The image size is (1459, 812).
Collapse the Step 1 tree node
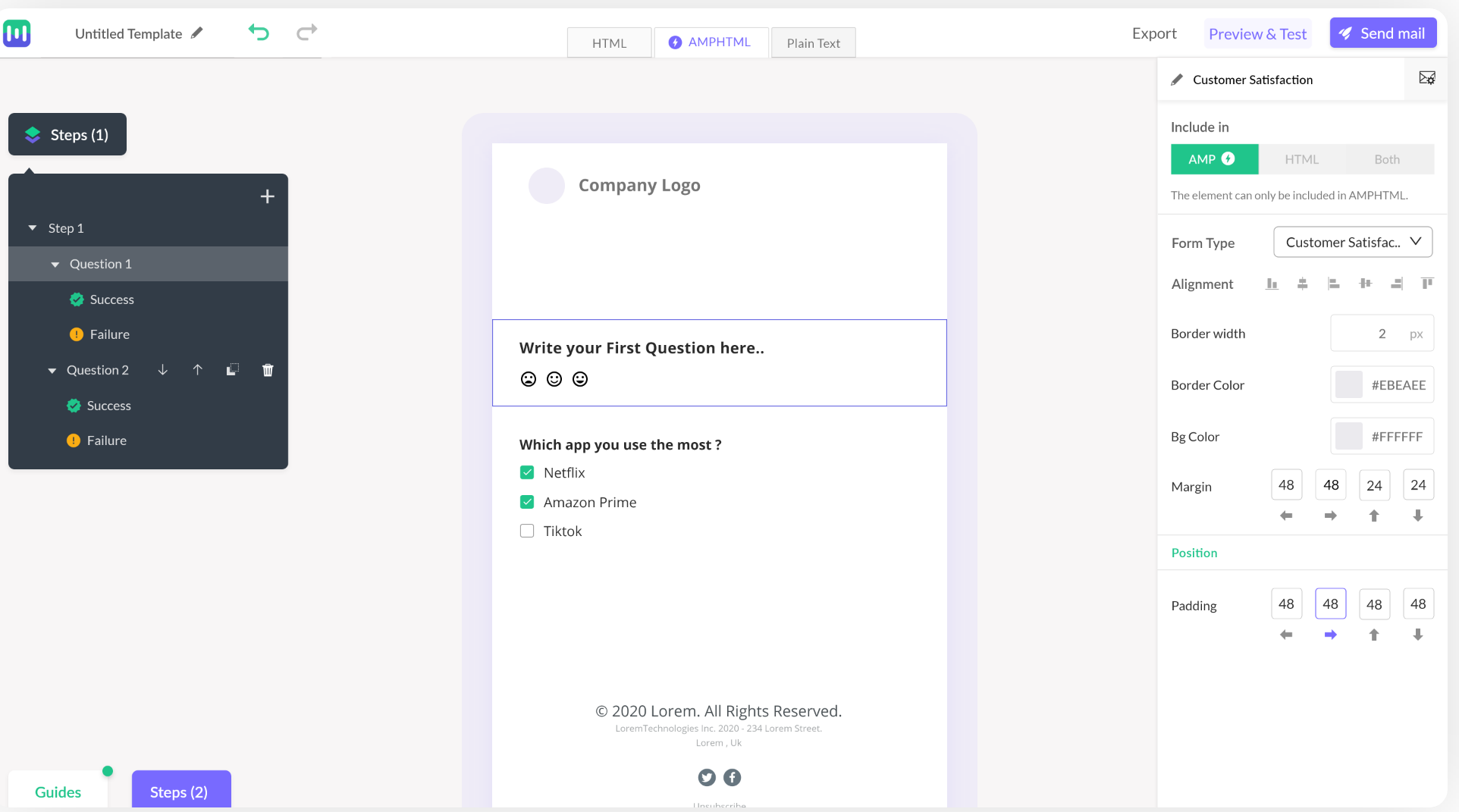[33, 228]
